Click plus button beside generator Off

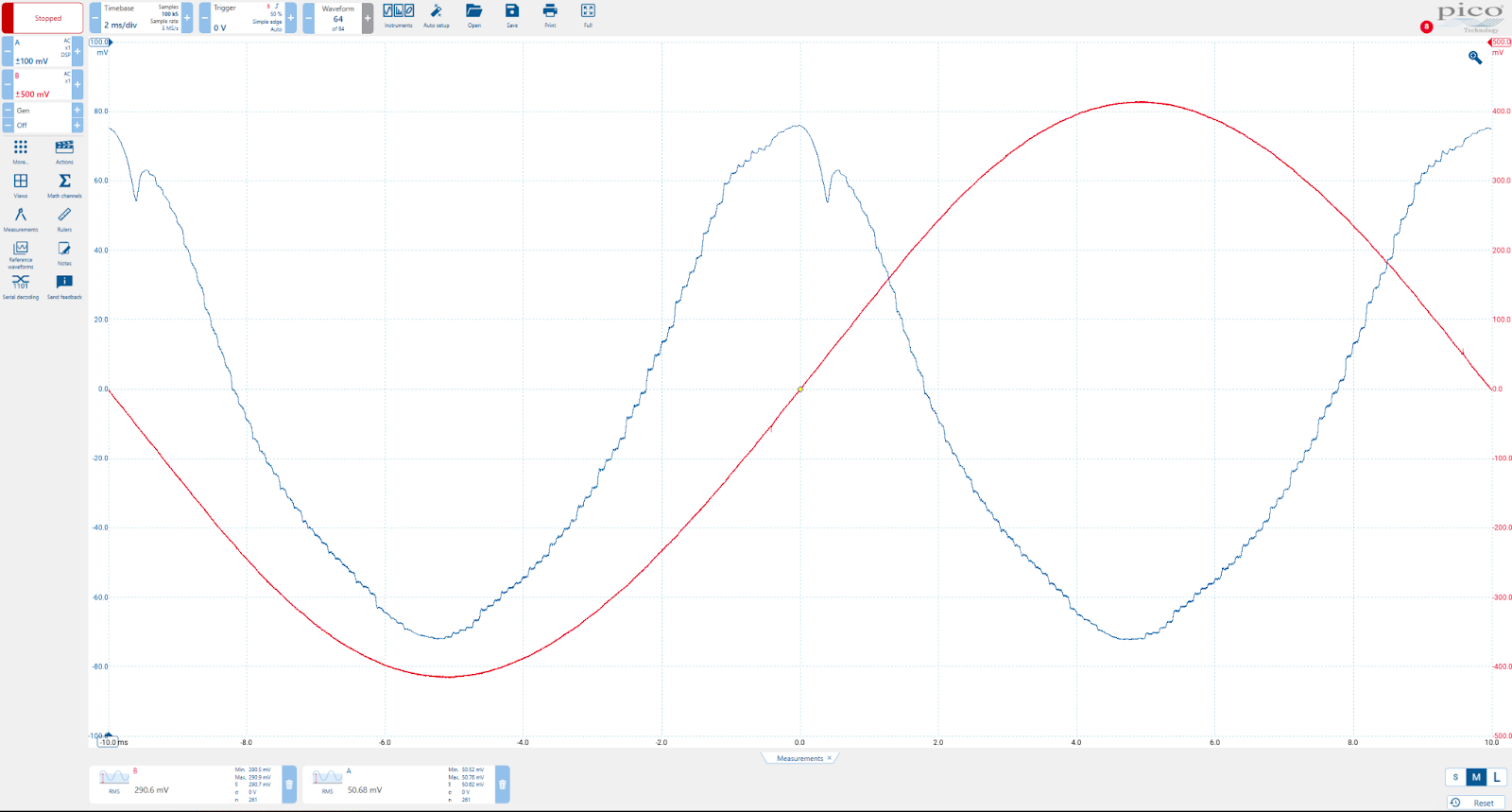click(x=77, y=125)
